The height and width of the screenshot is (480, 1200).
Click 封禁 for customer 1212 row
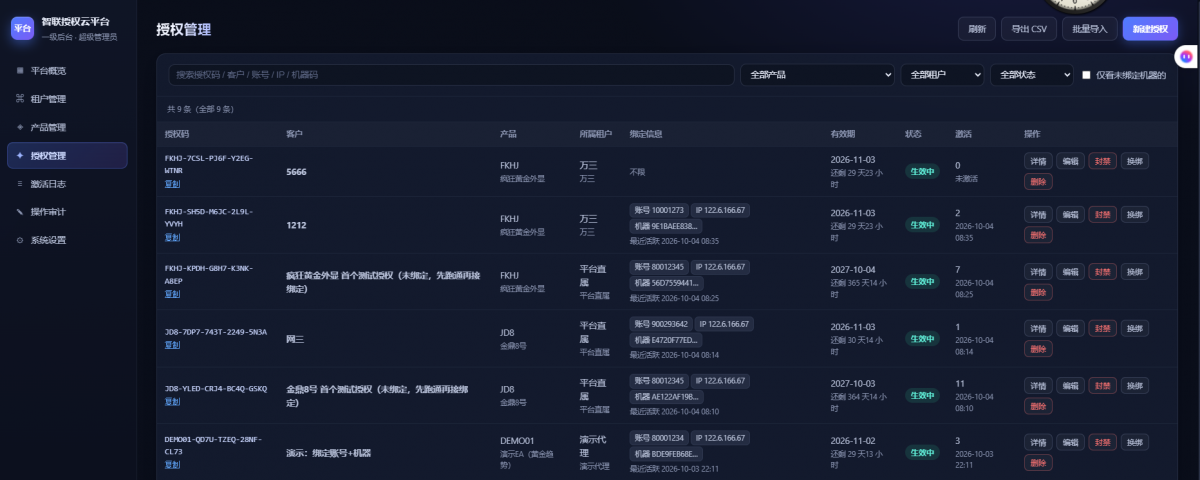point(1102,214)
